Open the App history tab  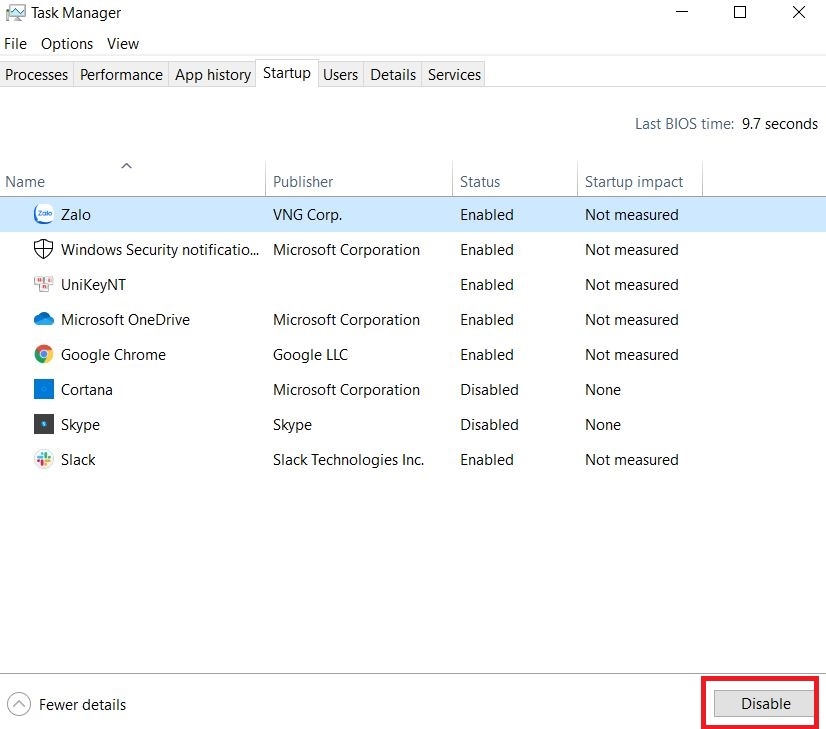point(213,75)
